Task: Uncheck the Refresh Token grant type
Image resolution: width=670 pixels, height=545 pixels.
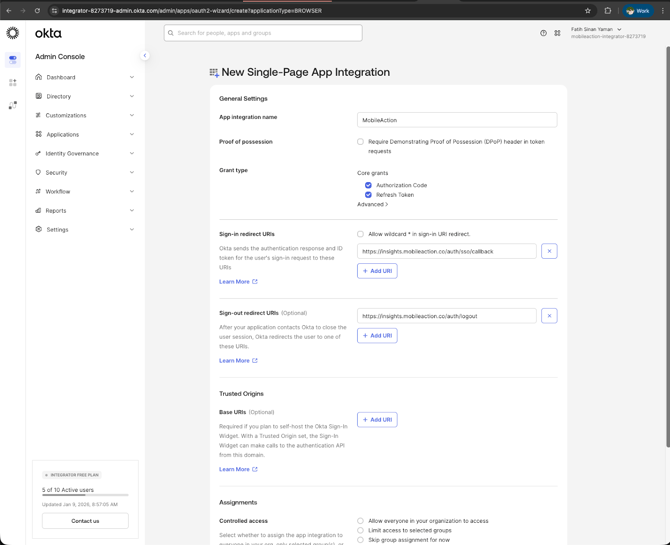Action: click(x=368, y=195)
